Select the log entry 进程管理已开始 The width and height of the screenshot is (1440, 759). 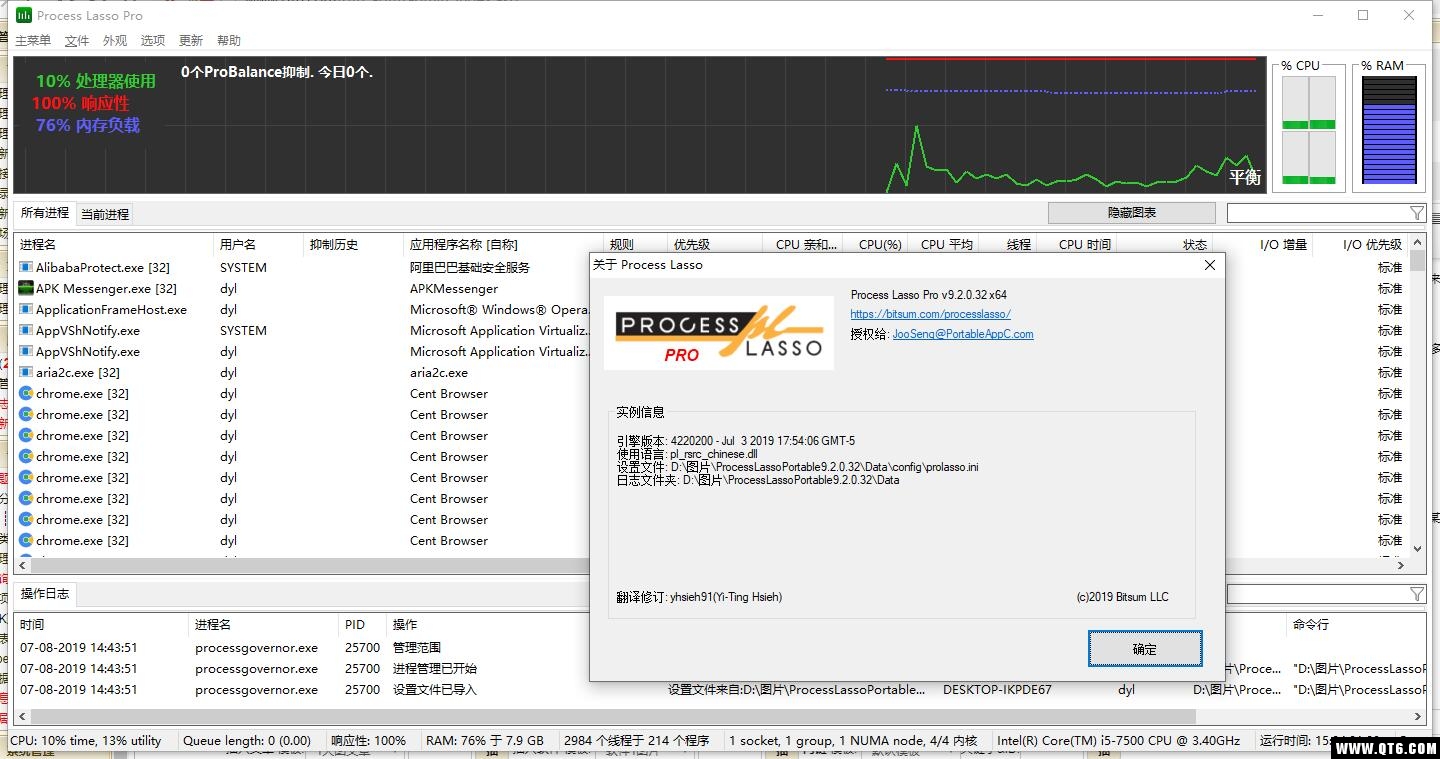pos(435,669)
